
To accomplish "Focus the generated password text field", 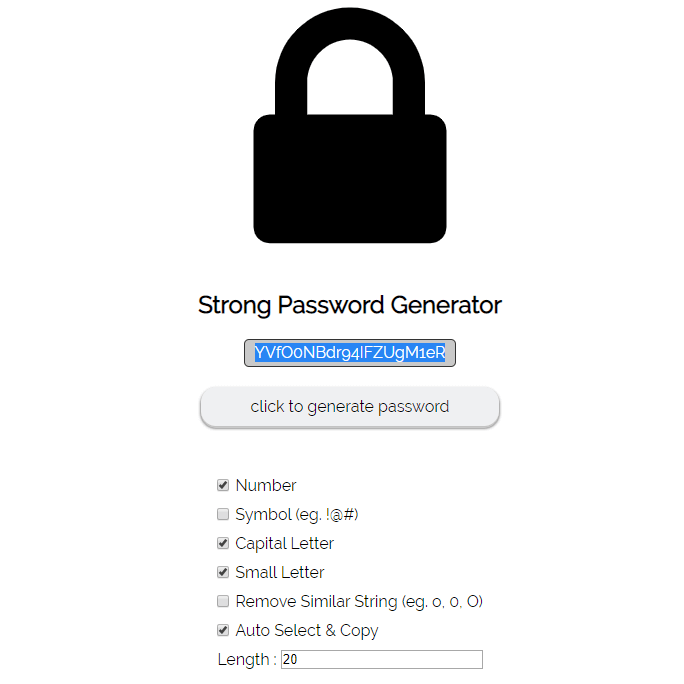I will [x=349, y=353].
